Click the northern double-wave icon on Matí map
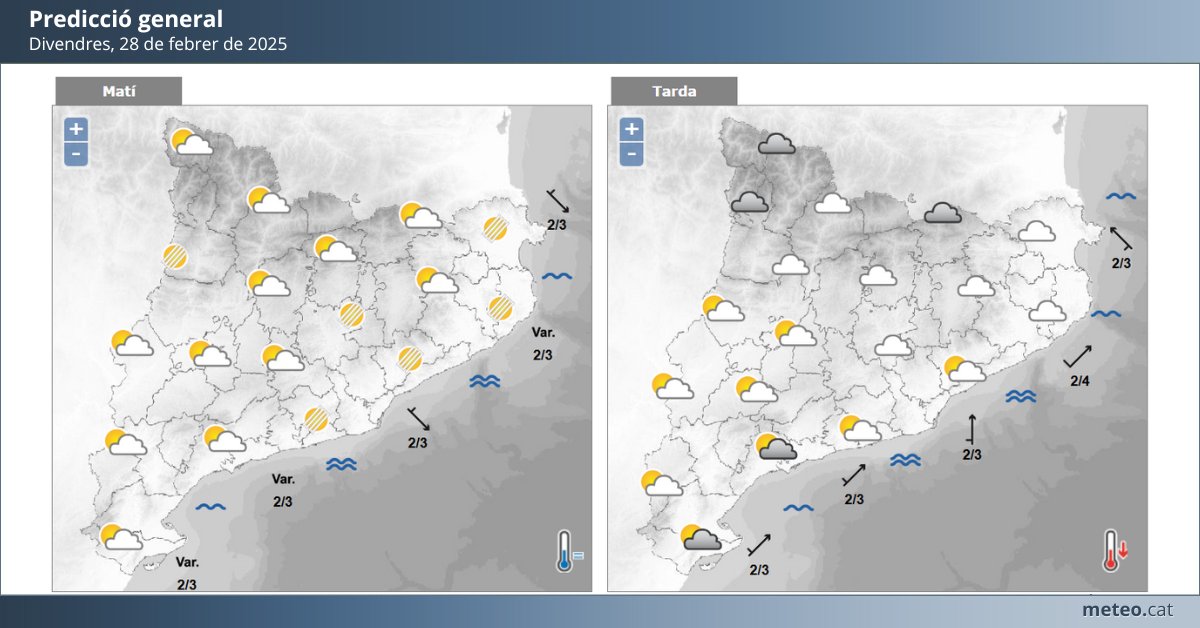Viewport: 1200px width, 628px height. 485,381
